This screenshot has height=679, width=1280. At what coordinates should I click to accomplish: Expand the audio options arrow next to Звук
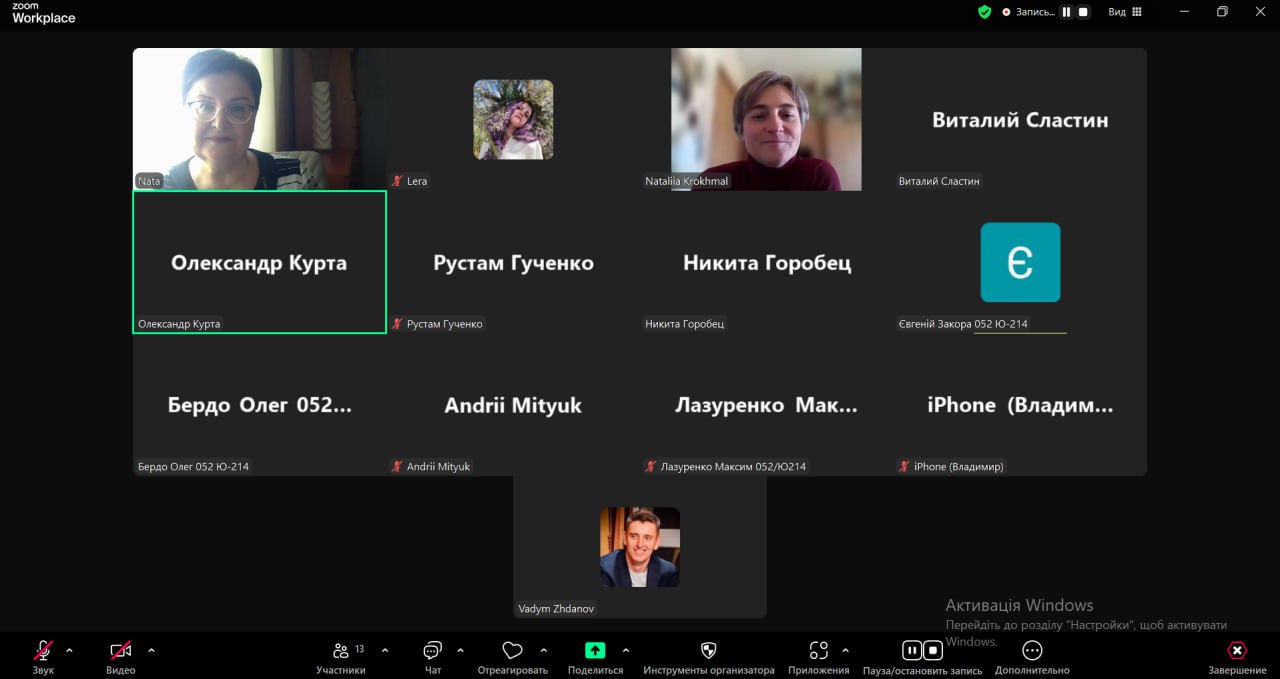69,650
